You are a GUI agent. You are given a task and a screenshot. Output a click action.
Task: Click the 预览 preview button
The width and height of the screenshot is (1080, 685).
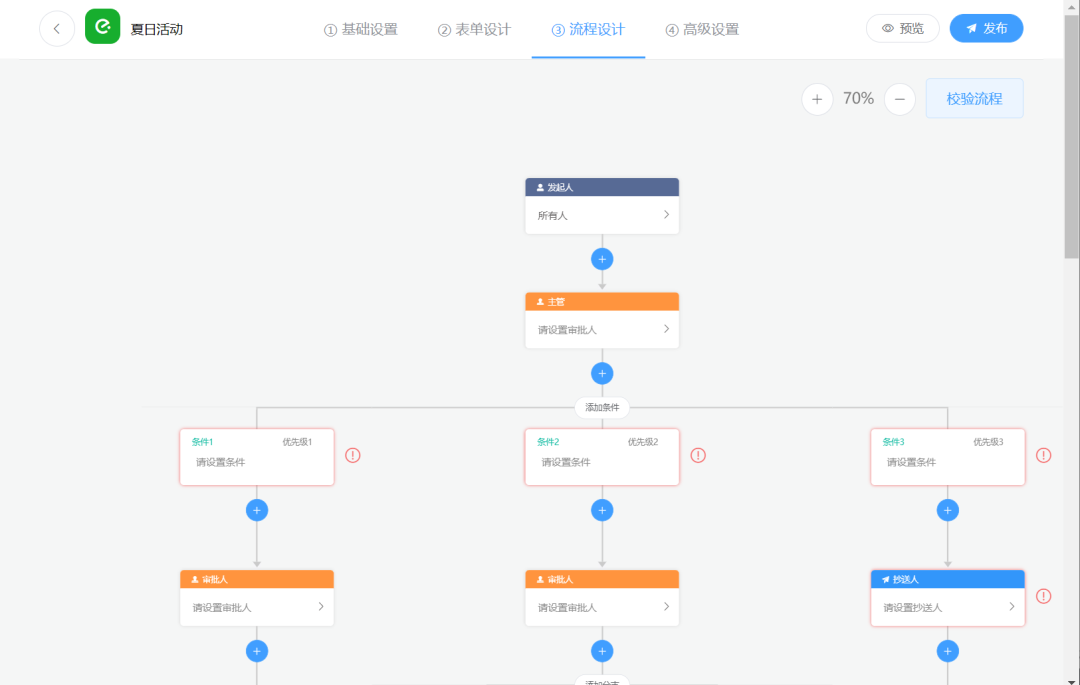click(x=903, y=28)
